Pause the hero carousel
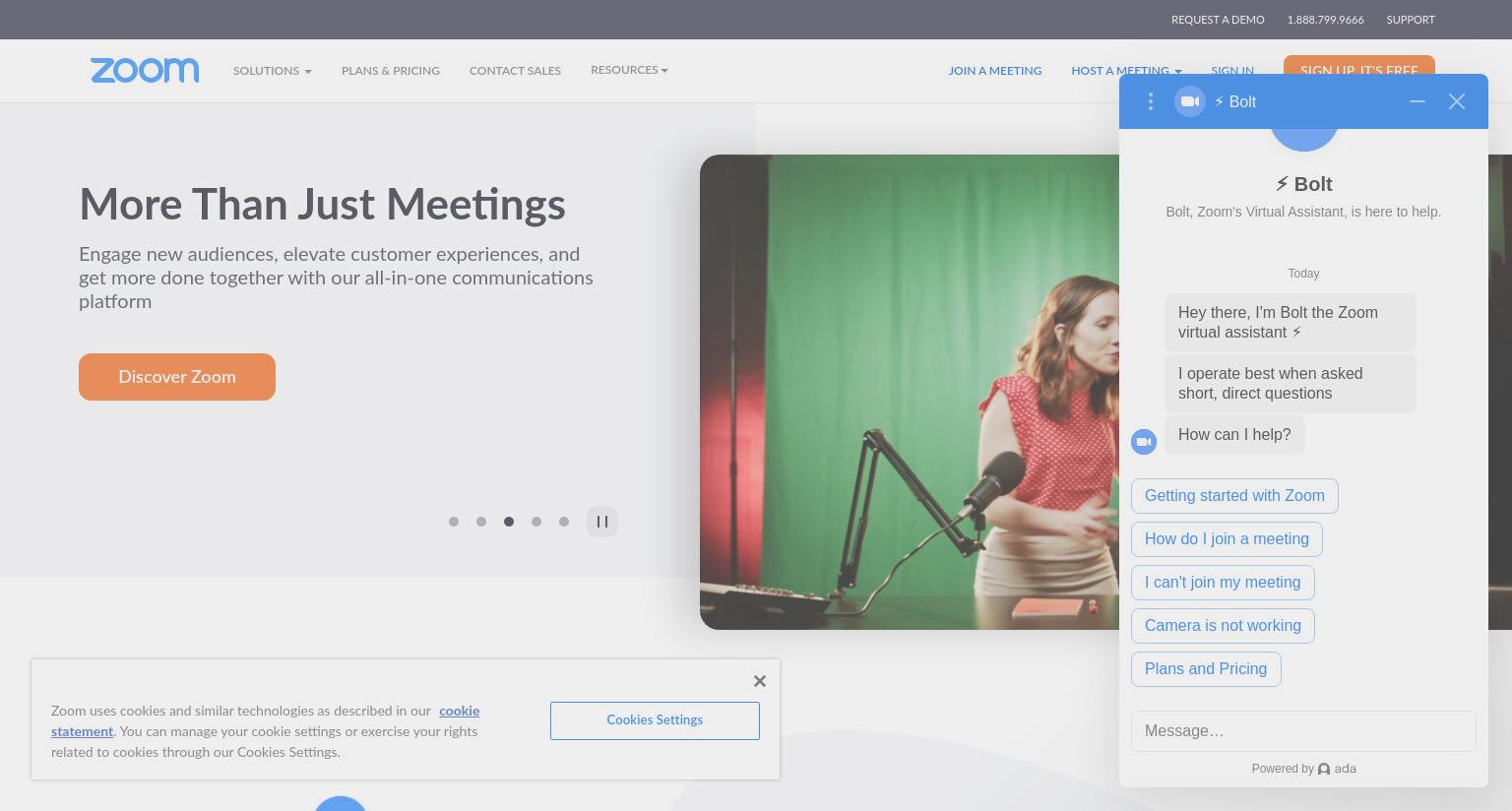Image resolution: width=1512 pixels, height=811 pixels. [x=602, y=522]
